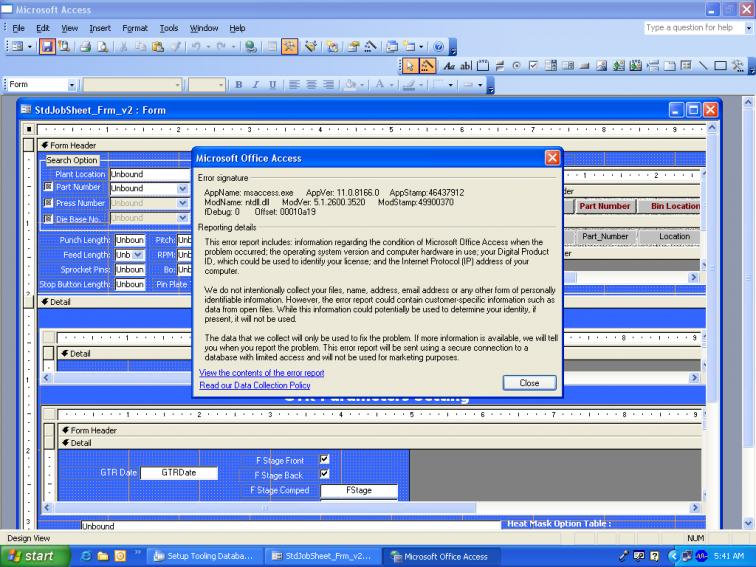Pick the Option Group toolbox tool
Screen dimensions: 756x567
483,66
